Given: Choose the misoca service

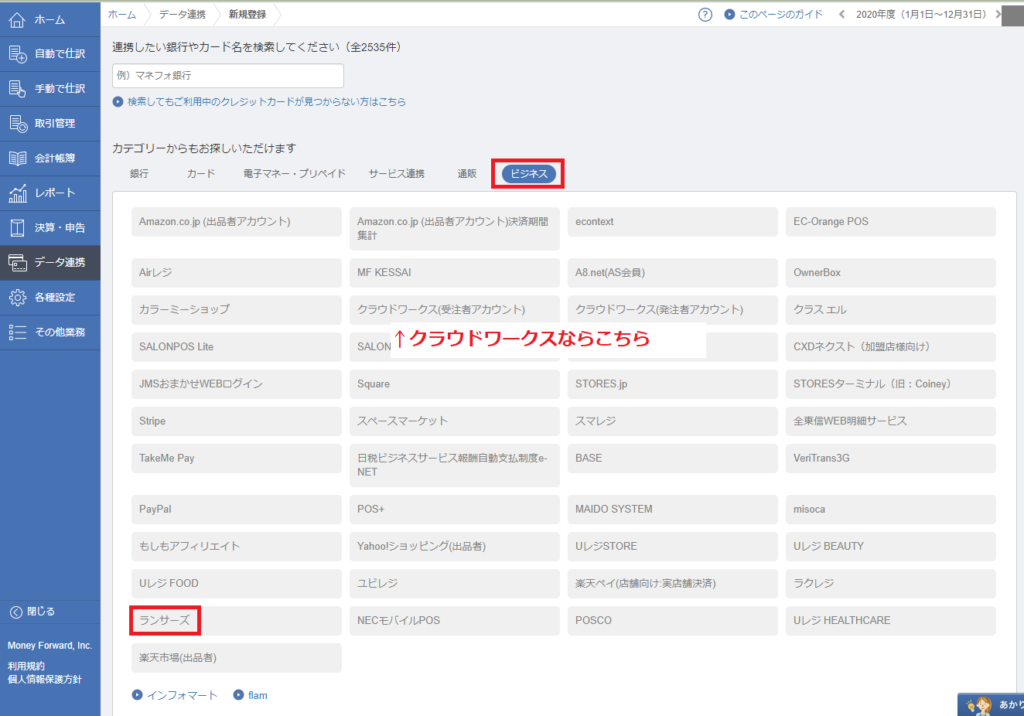Looking at the screenshot, I should (x=891, y=510).
